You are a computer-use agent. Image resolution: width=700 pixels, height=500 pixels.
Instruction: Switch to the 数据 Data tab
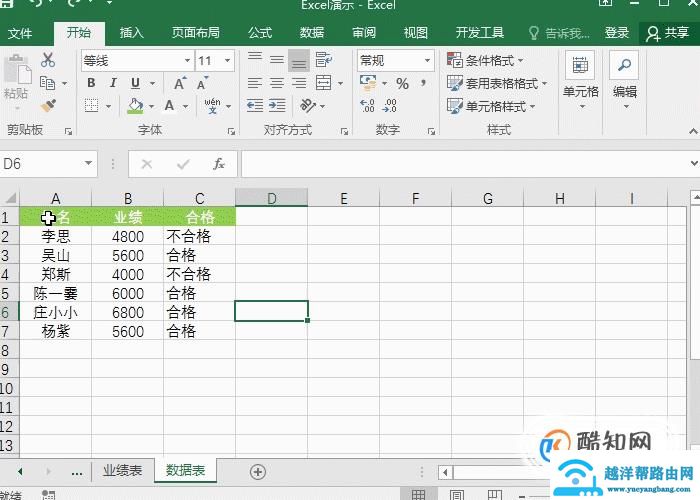click(x=312, y=33)
